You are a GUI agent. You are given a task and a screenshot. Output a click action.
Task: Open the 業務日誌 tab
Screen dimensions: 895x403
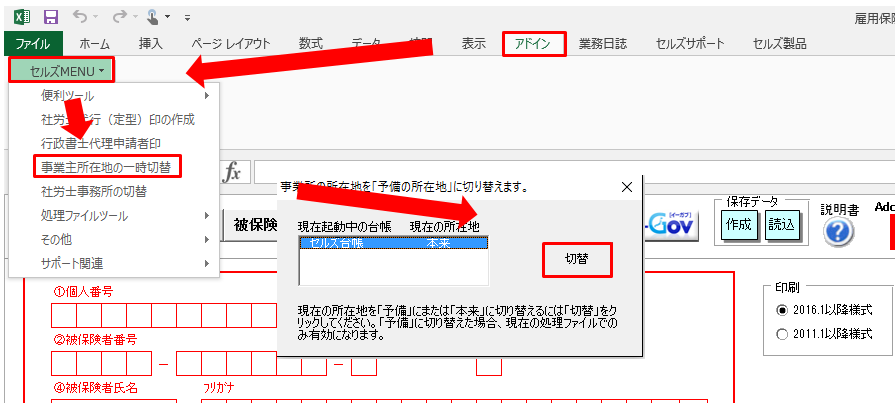pyautogui.click(x=603, y=43)
